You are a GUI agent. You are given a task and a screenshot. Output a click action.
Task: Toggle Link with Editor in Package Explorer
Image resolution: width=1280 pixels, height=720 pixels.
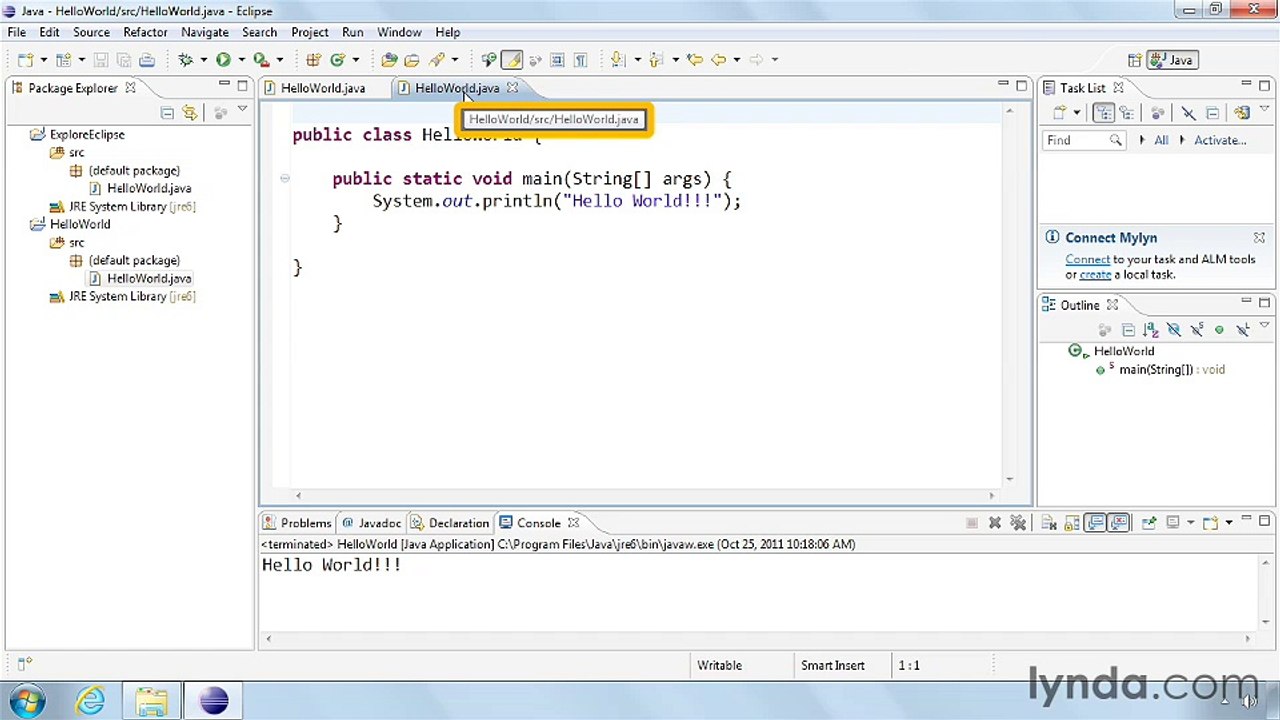coord(190,112)
